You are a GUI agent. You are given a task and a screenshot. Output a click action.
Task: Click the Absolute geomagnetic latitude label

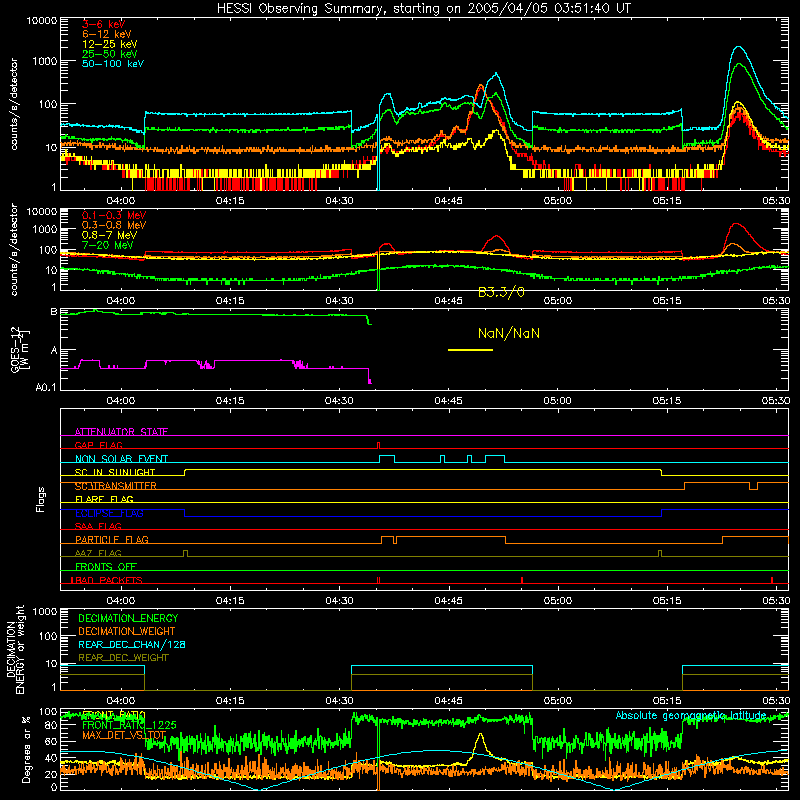(691, 715)
